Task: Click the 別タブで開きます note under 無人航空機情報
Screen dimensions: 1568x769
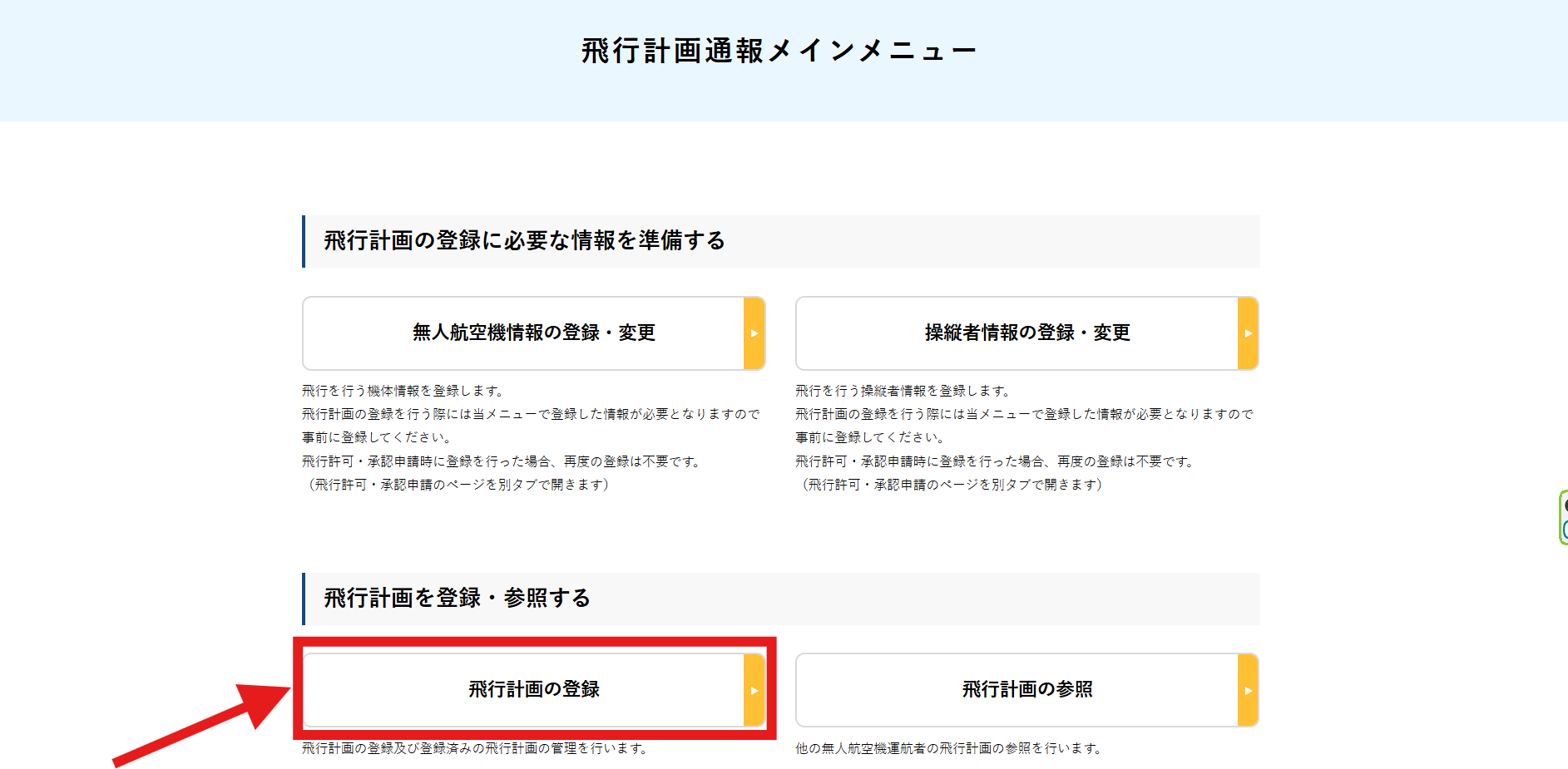Action: 458,485
